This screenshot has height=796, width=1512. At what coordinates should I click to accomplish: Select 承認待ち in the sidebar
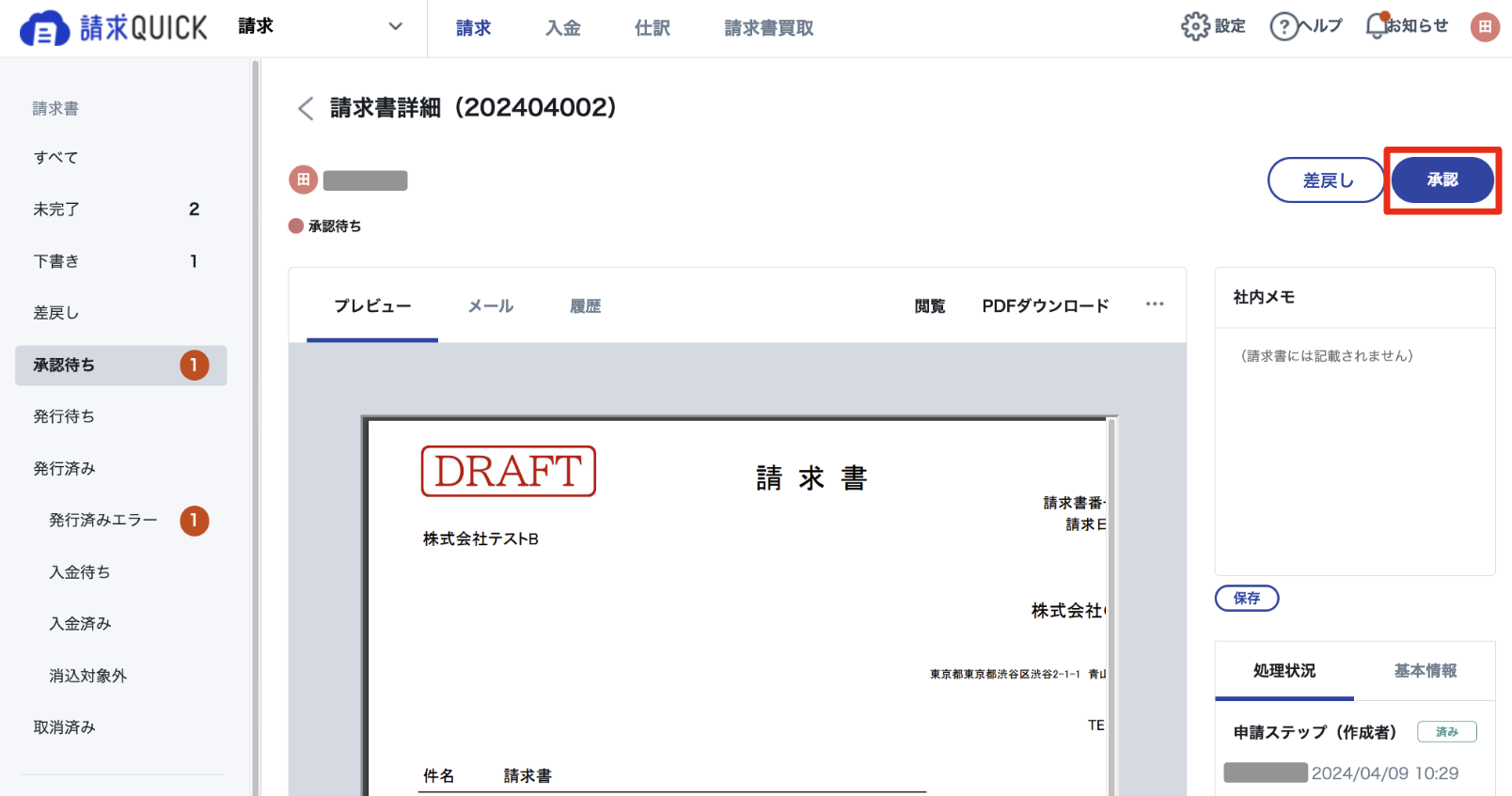coord(121,365)
